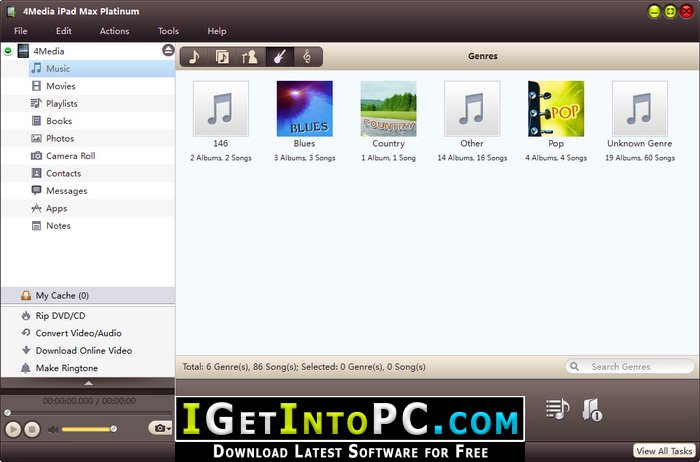Select the Other genre thumbnail
This screenshot has width=700, height=462.
pos(472,108)
